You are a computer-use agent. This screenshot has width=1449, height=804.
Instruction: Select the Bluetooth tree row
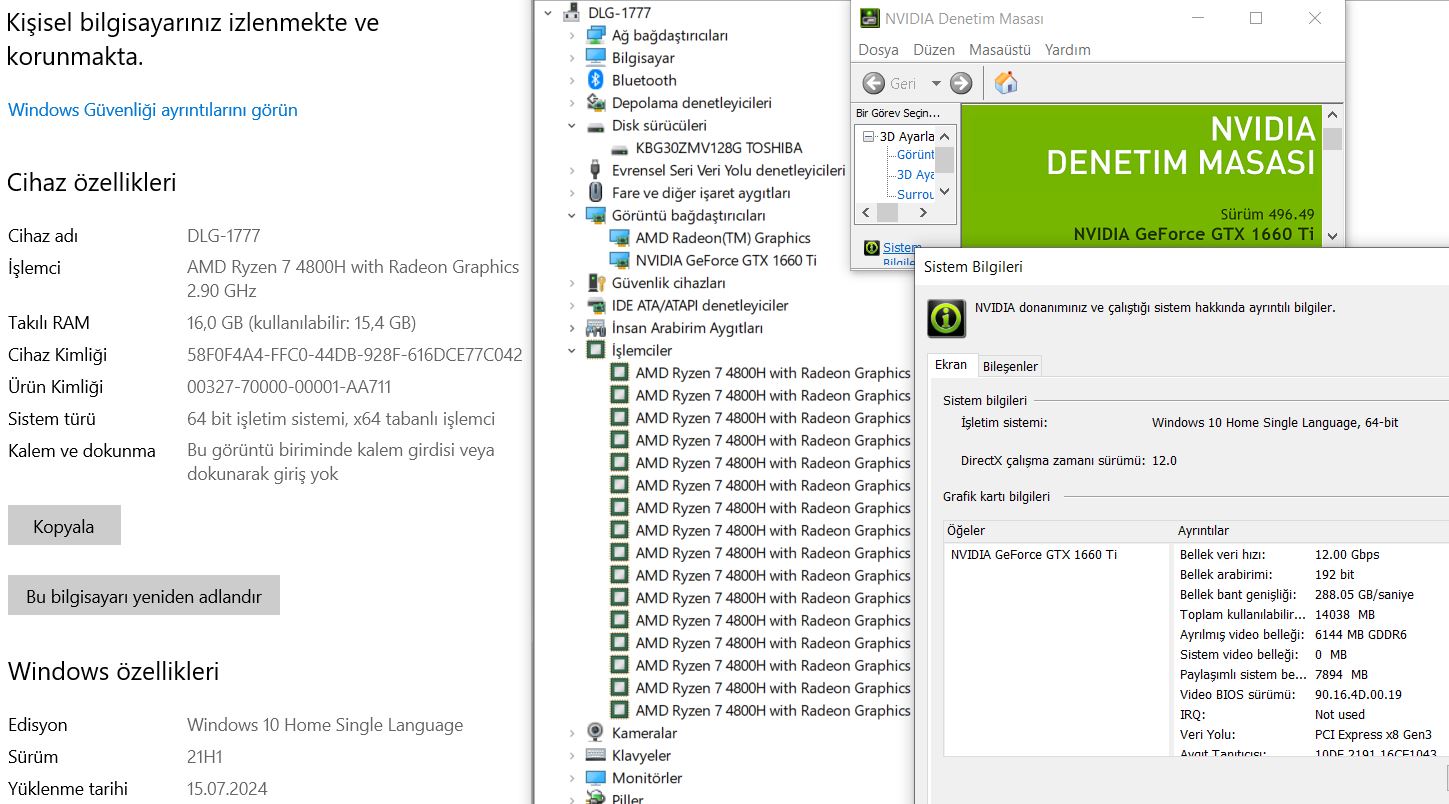pyautogui.click(x=644, y=80)
